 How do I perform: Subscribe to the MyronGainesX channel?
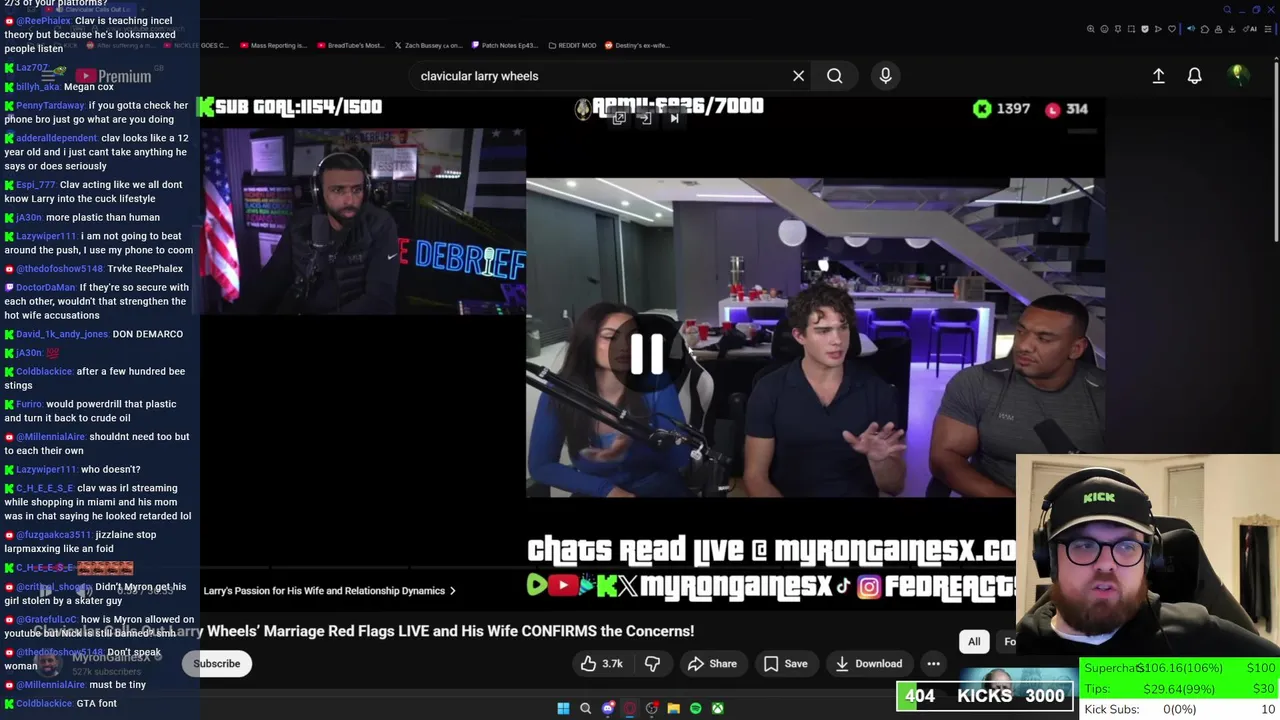click(x=217, y=664)
